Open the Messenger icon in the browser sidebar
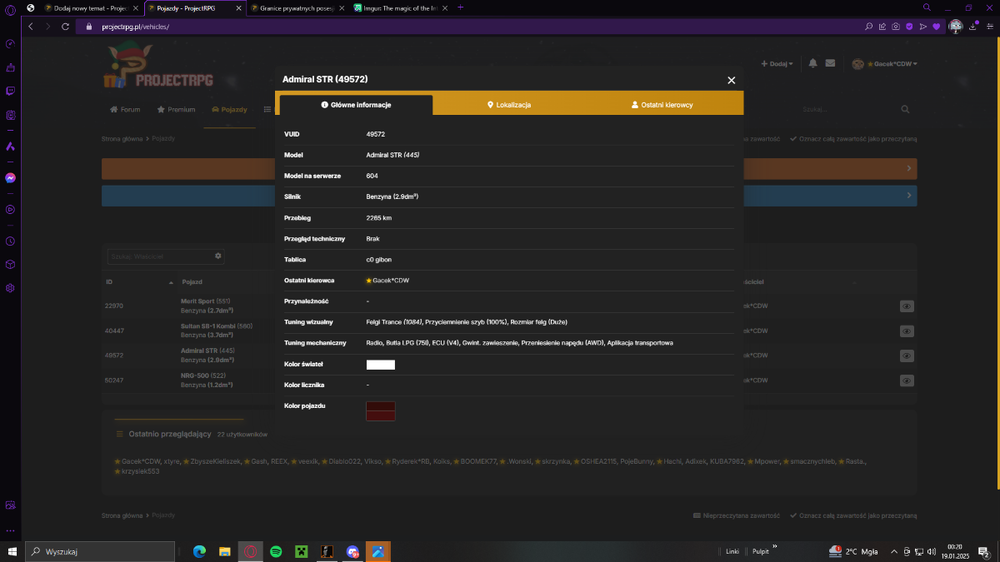 (10, 178)
